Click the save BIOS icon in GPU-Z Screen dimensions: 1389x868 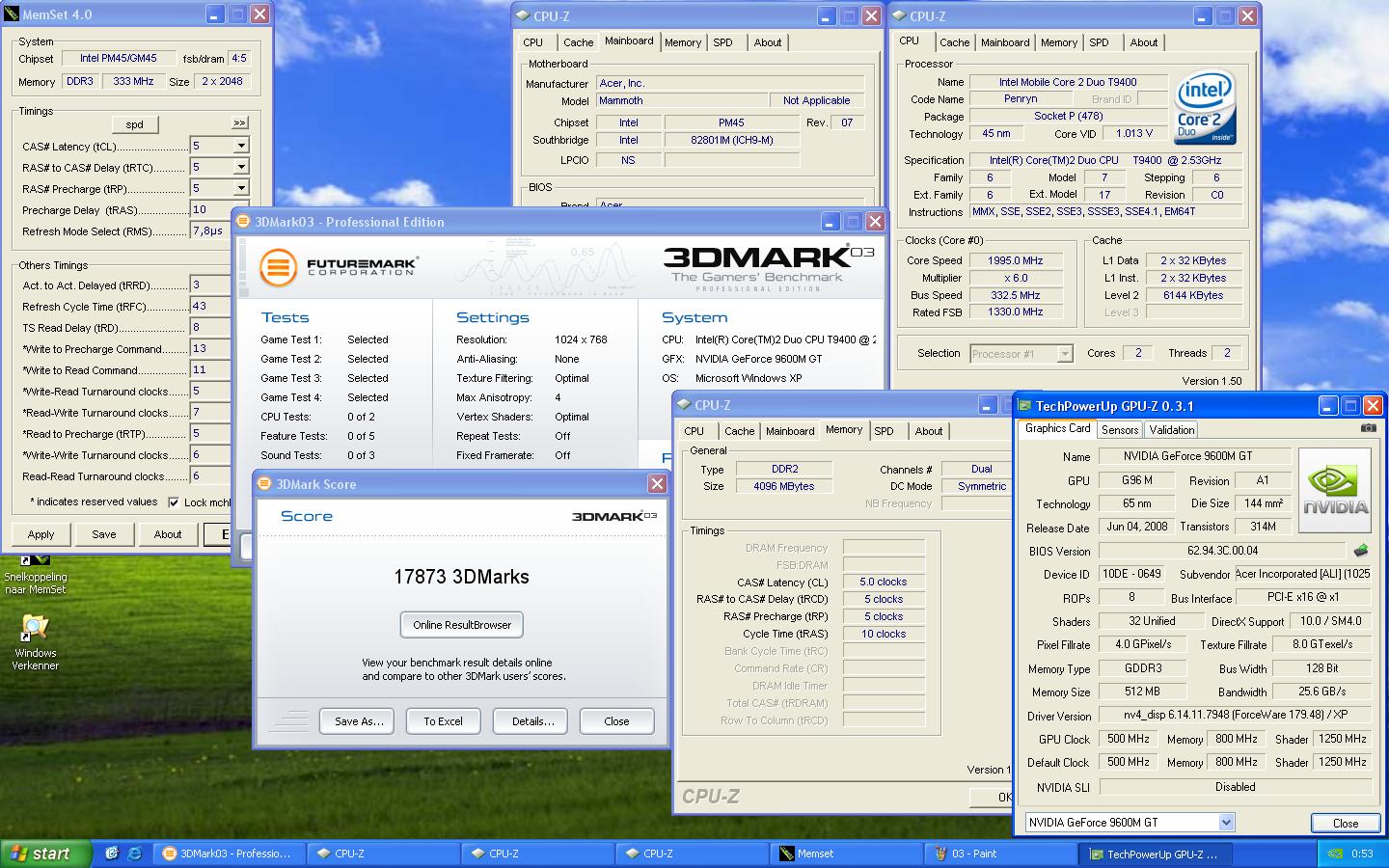point(1360,551)
